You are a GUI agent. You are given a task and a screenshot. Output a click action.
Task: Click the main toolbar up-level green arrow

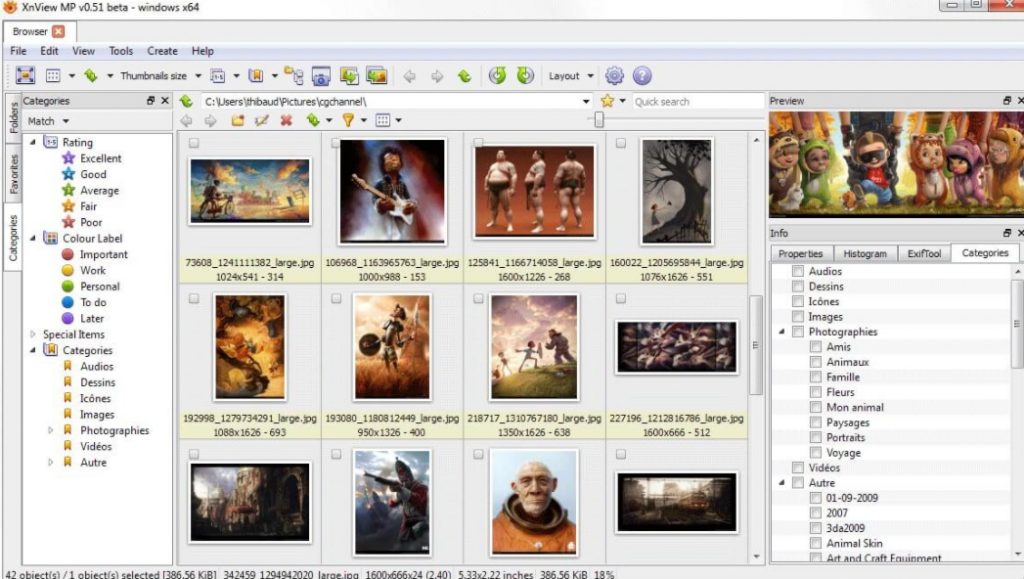[464, 76]
